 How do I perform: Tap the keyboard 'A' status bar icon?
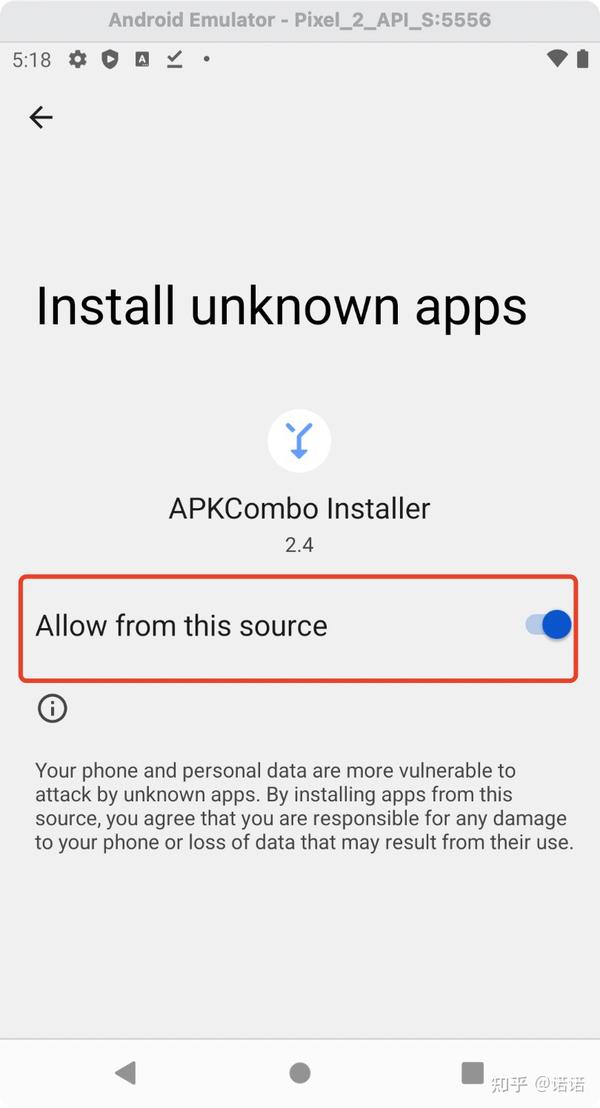click(142, 59)
